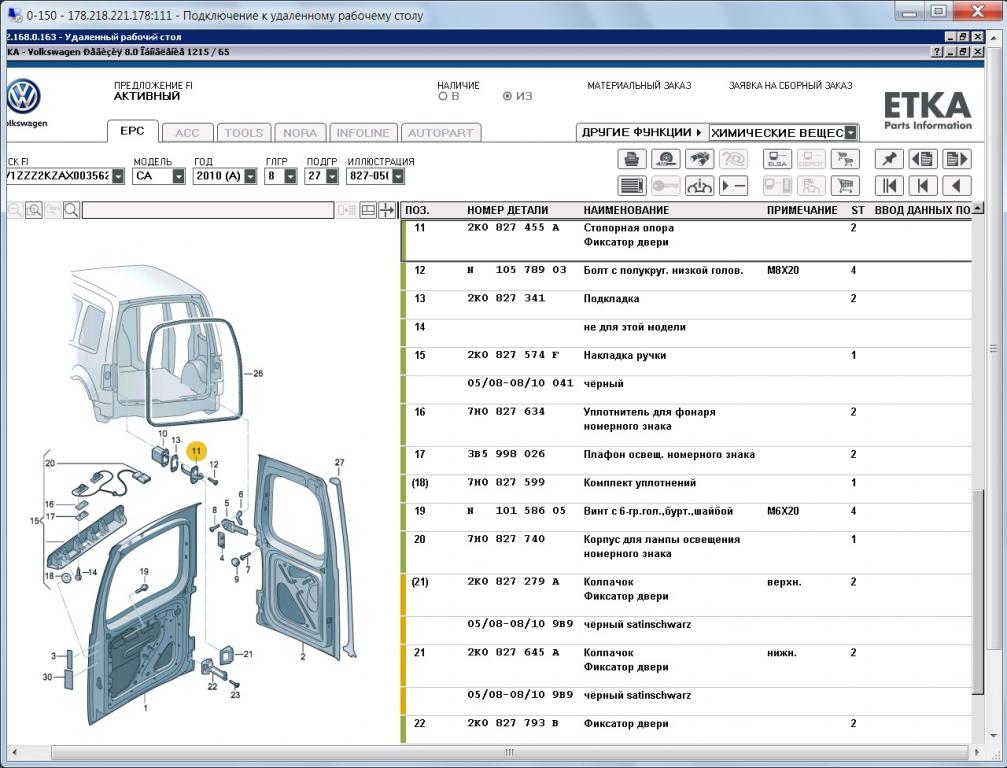
Task: Click the zoom area magnifier icon
Action: [33, 210]
